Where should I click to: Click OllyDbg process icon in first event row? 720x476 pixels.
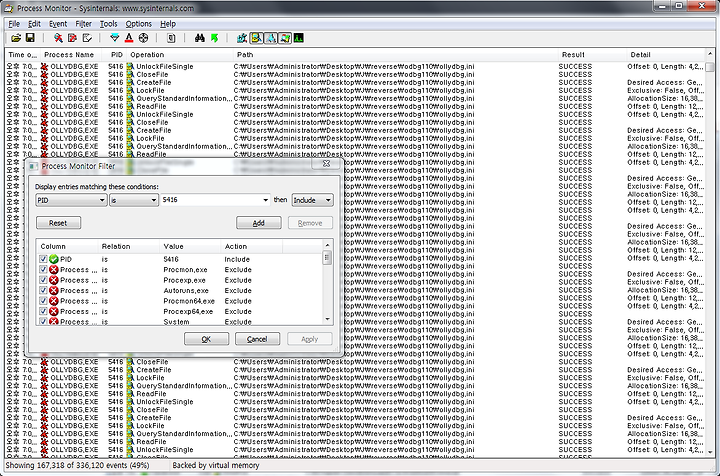pos(45,67)
